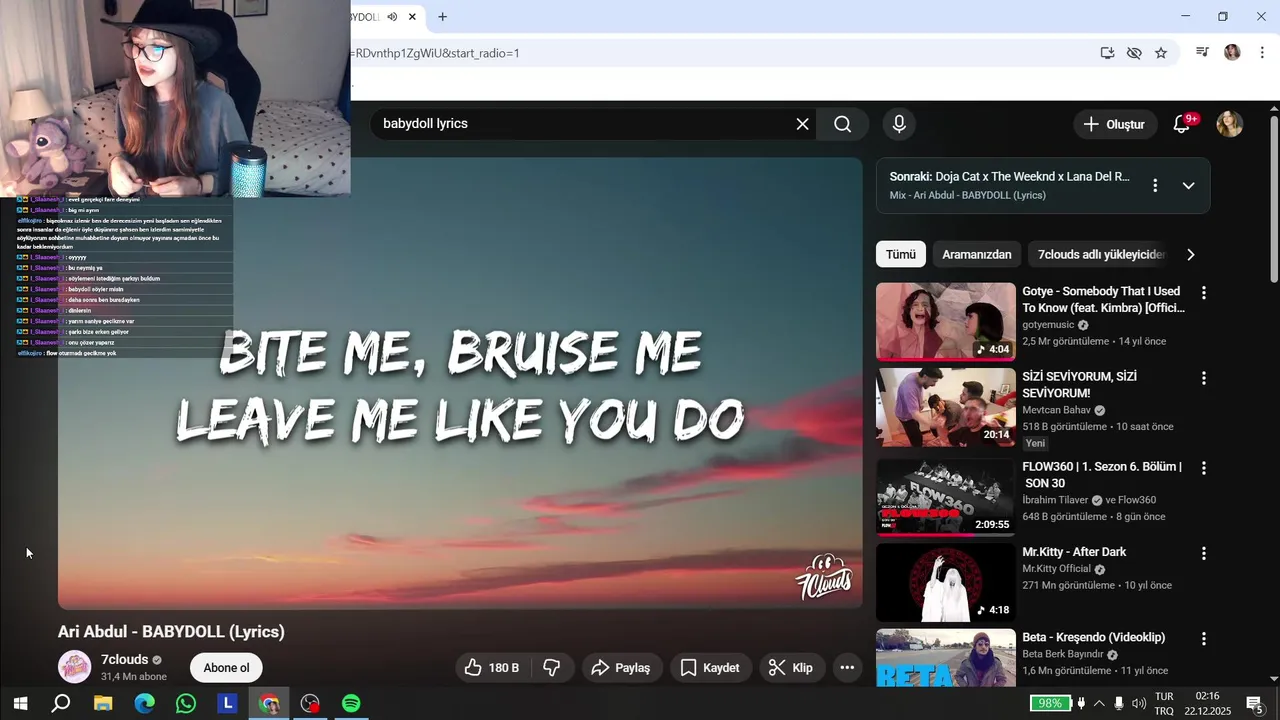The image size is (1280, 720).
Task: Select the Tümü filter chip
Action: click(900, 254)
